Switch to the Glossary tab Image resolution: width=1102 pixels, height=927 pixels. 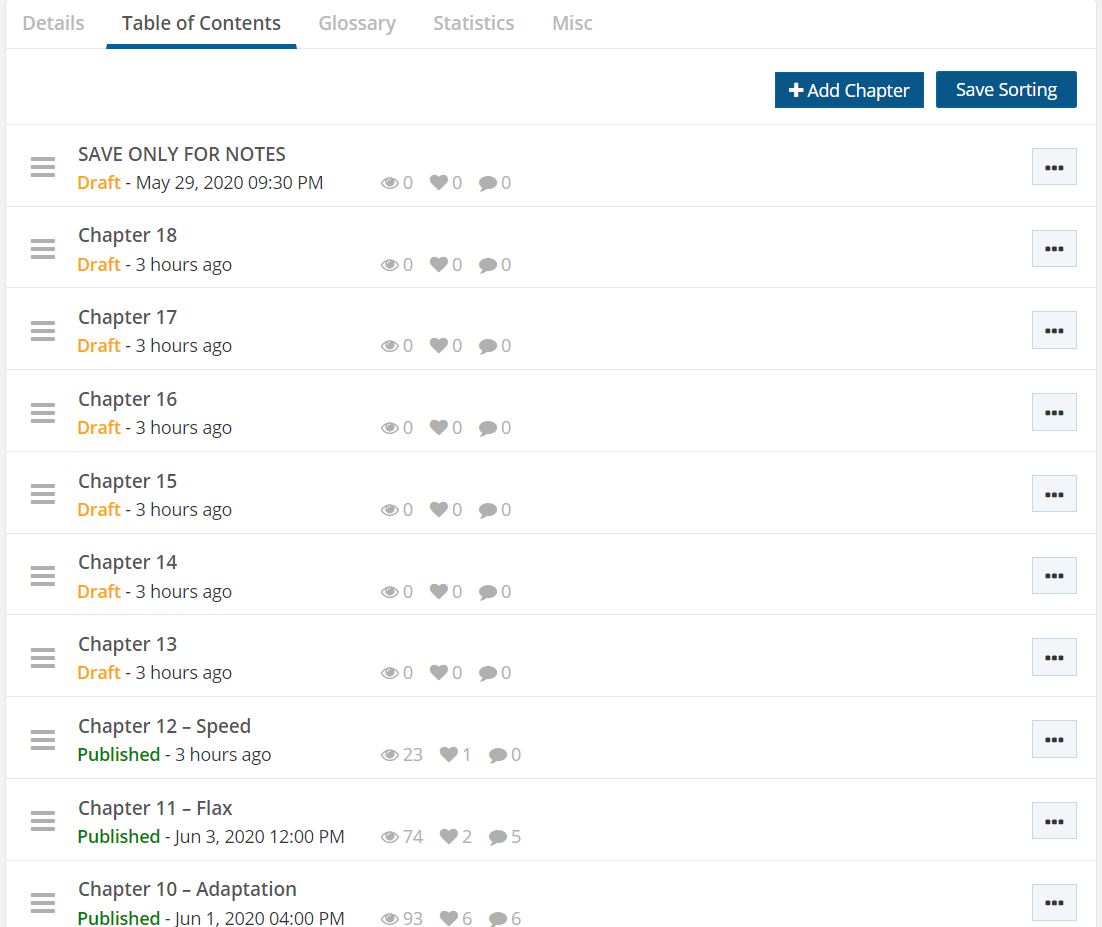point(357,23)
